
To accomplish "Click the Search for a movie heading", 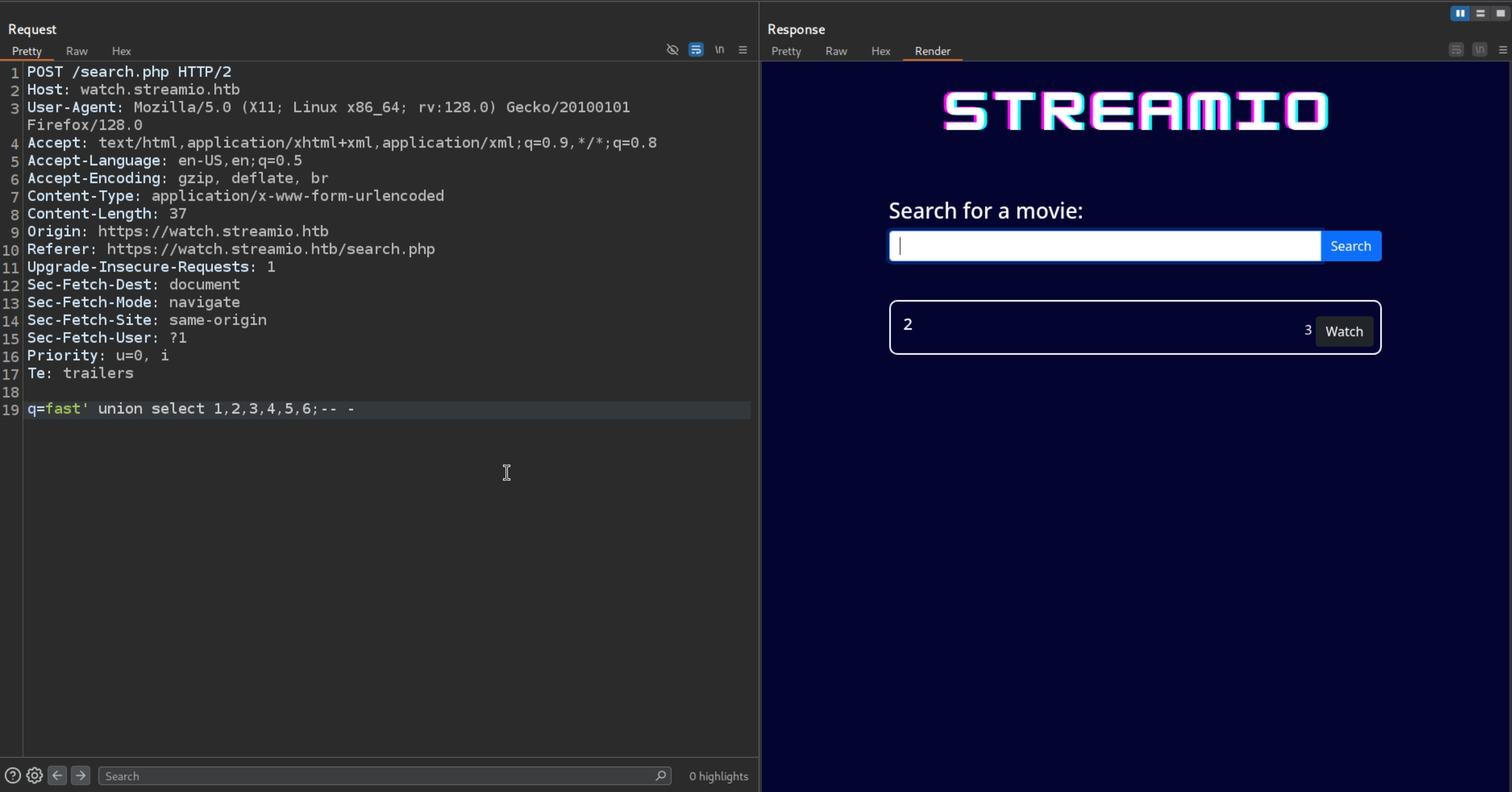I will coord(985,210).
